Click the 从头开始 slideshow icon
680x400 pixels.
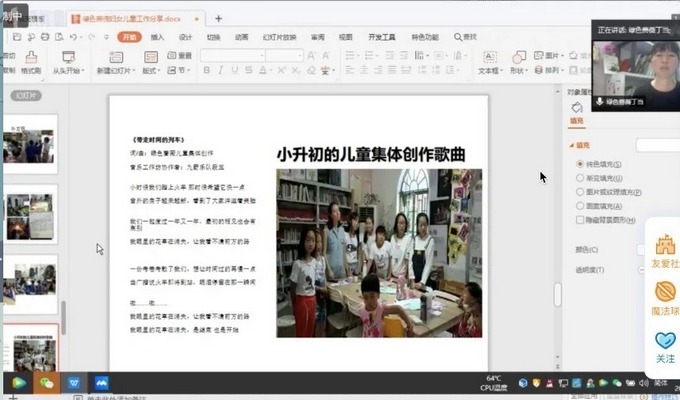69,58
